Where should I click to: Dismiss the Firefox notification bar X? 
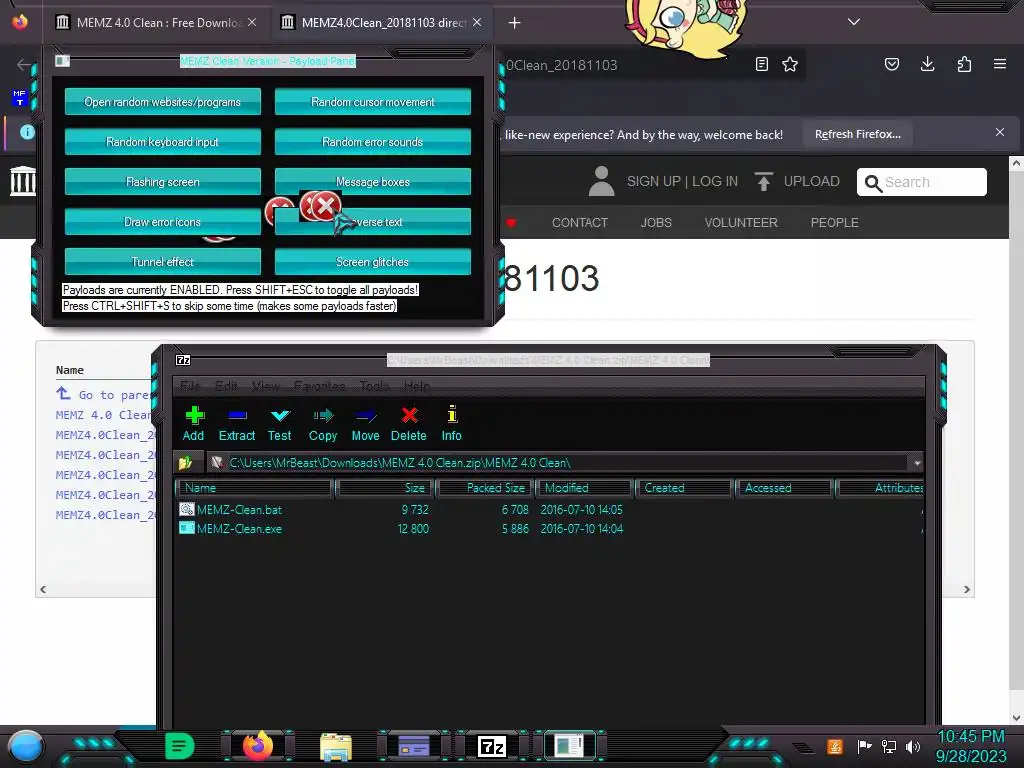1000,132
